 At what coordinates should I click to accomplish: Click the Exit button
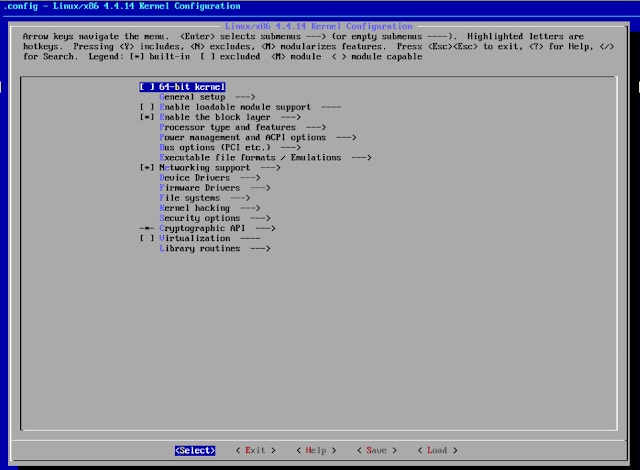tap(256, 450)
